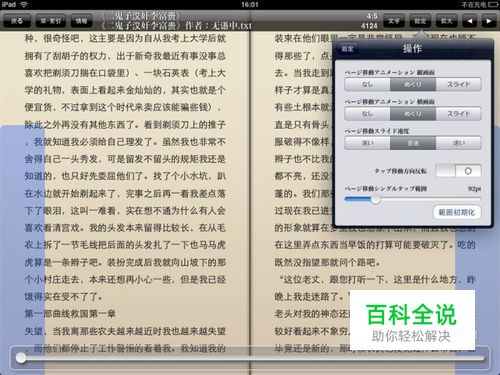Viewport: 500px width, 375px height.
Task: Choose 遅い slide speed
Action: coord(367,143)
